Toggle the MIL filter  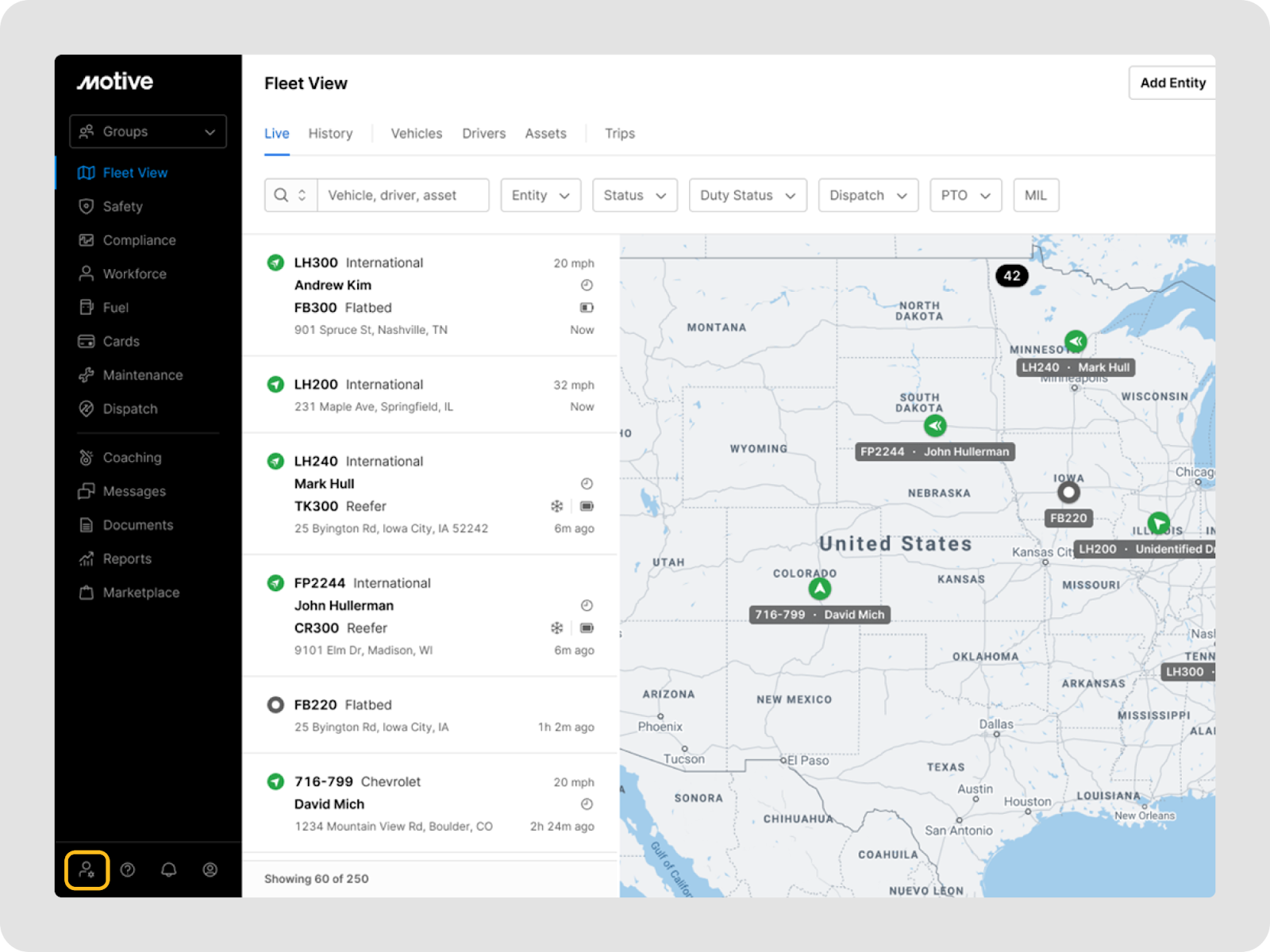coord(1035,195)
